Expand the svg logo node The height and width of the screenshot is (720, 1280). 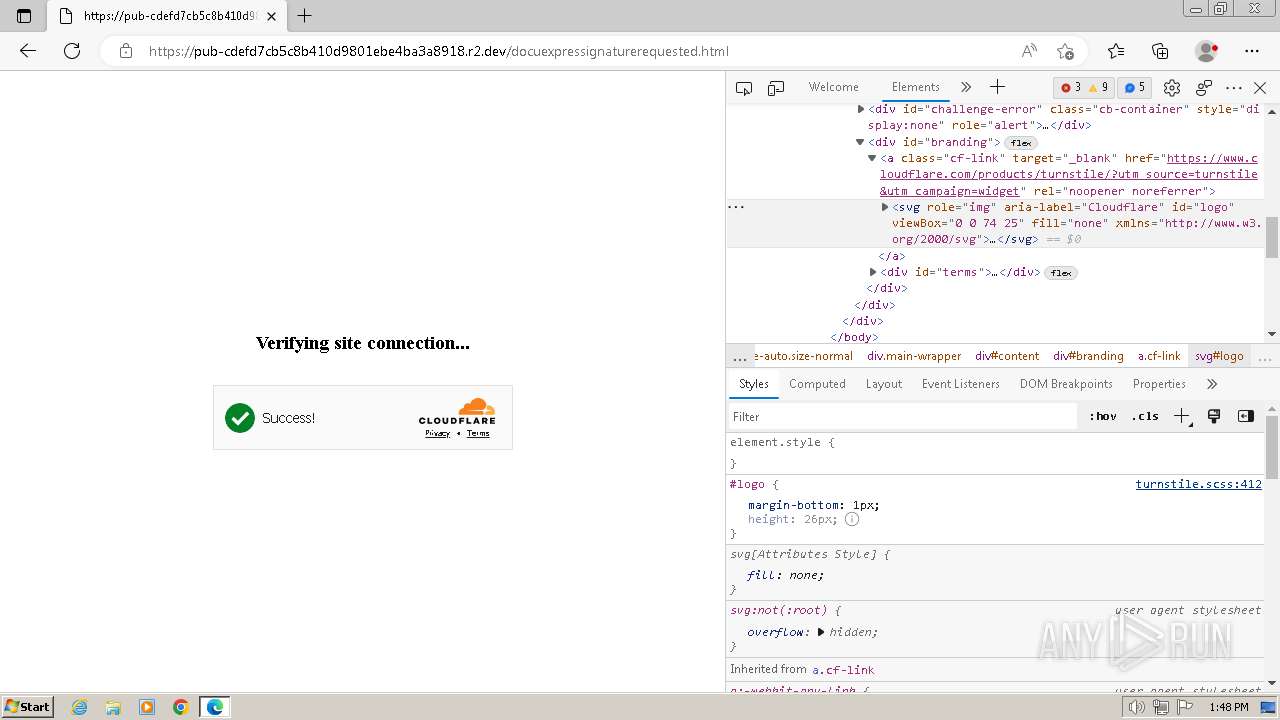tap(885, 207)
